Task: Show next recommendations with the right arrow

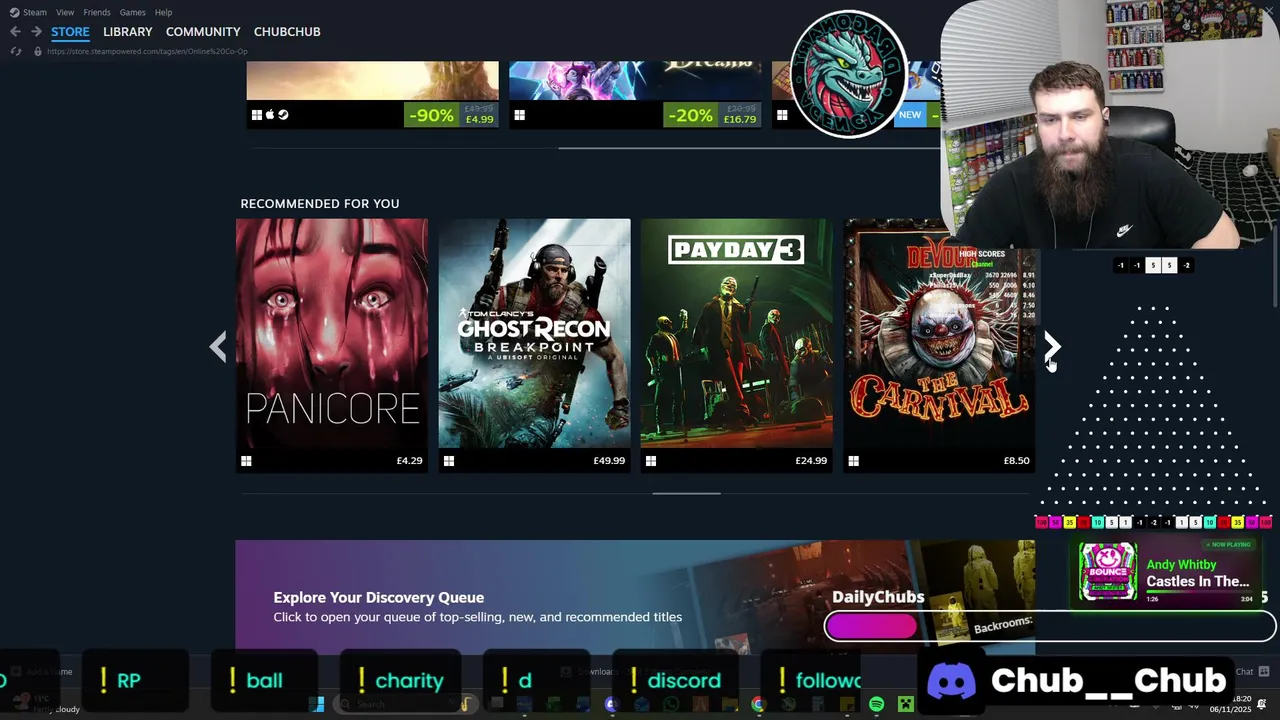Action: coord(1052,347)
